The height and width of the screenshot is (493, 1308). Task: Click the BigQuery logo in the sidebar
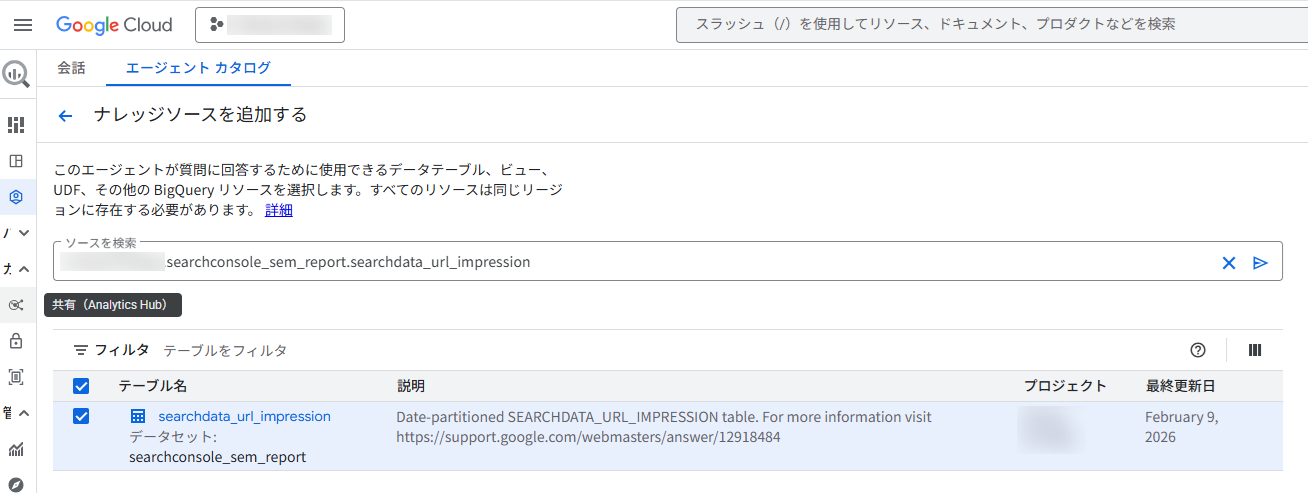pos(16,73)
